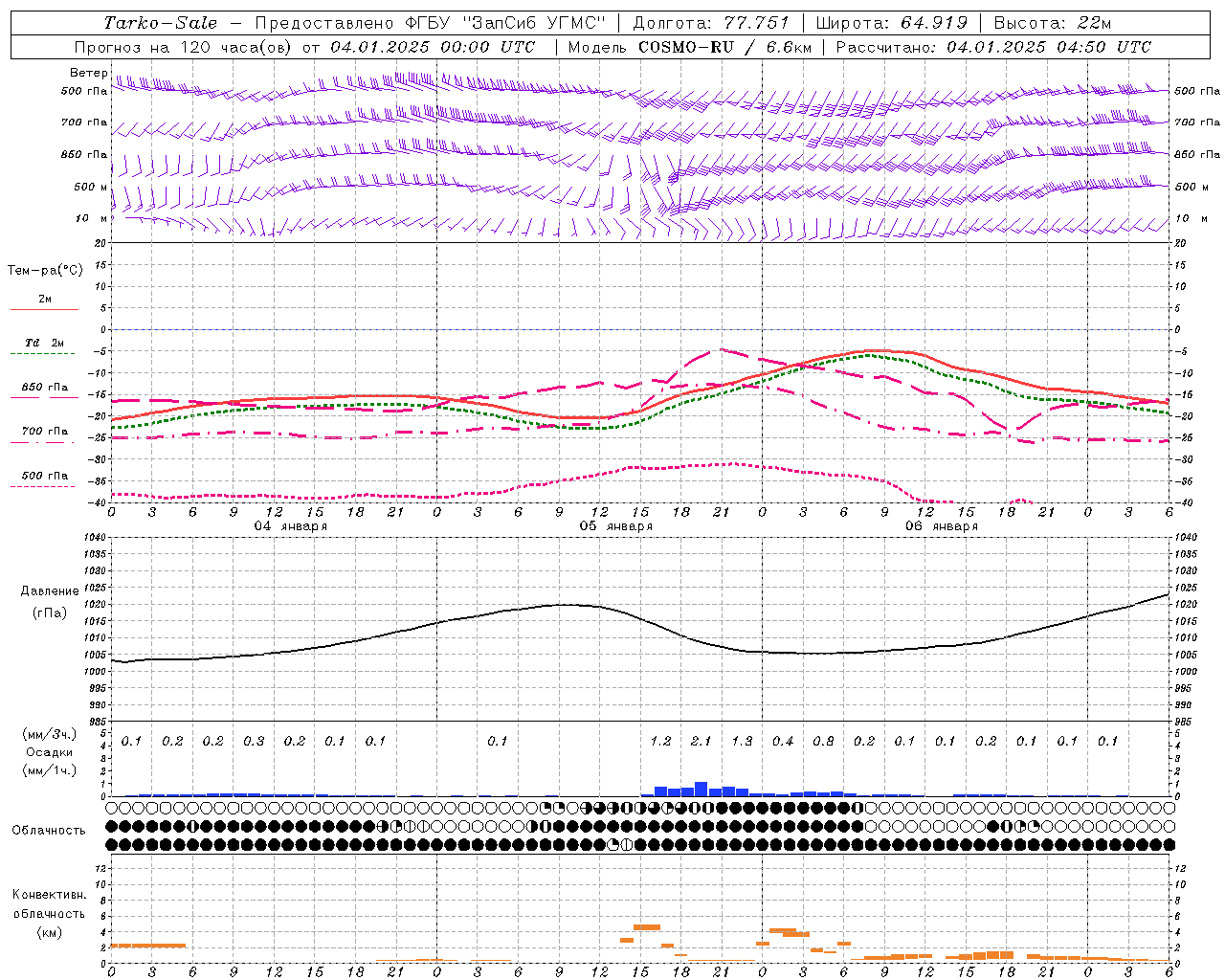This screenshot has width=1225, height=980.
Task: Click the 3-hour precipitation value 1.2
Action: click(x=660, y=741)
